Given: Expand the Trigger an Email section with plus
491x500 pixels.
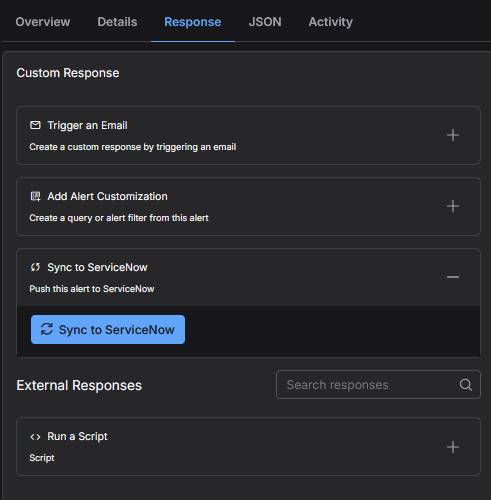Looking at the screenshot, I should 453,135.
